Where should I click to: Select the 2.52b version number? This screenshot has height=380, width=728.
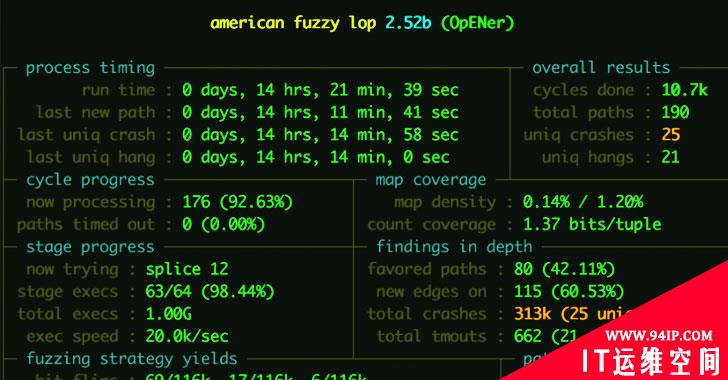[408, 22]
